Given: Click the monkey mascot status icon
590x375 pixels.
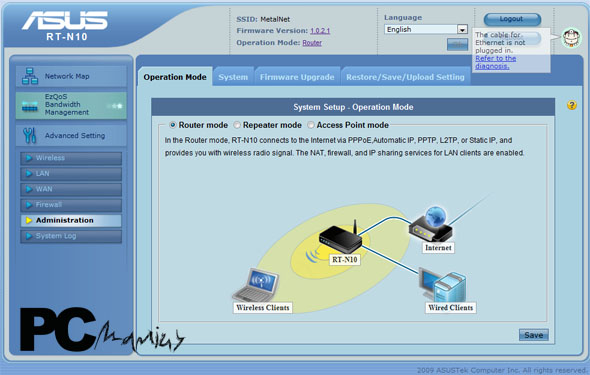Looking at the screenshot, I should click(x=572, y=38).
